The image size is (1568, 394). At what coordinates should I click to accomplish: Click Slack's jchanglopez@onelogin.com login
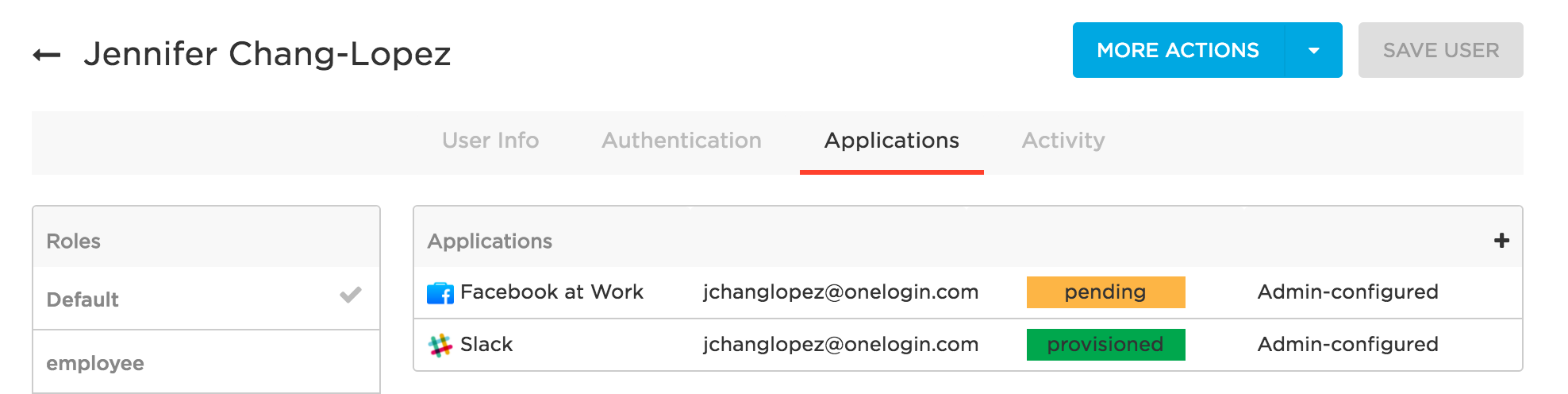pos(840,344)
